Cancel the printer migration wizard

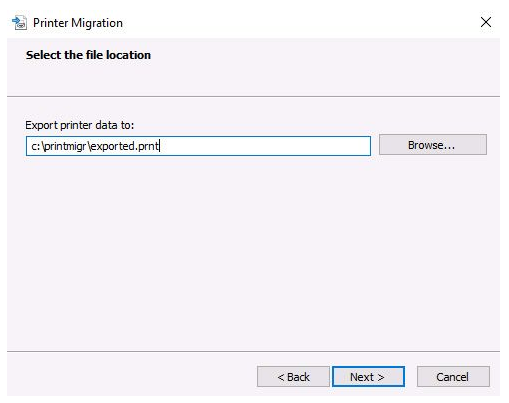[x=453, y=377]
